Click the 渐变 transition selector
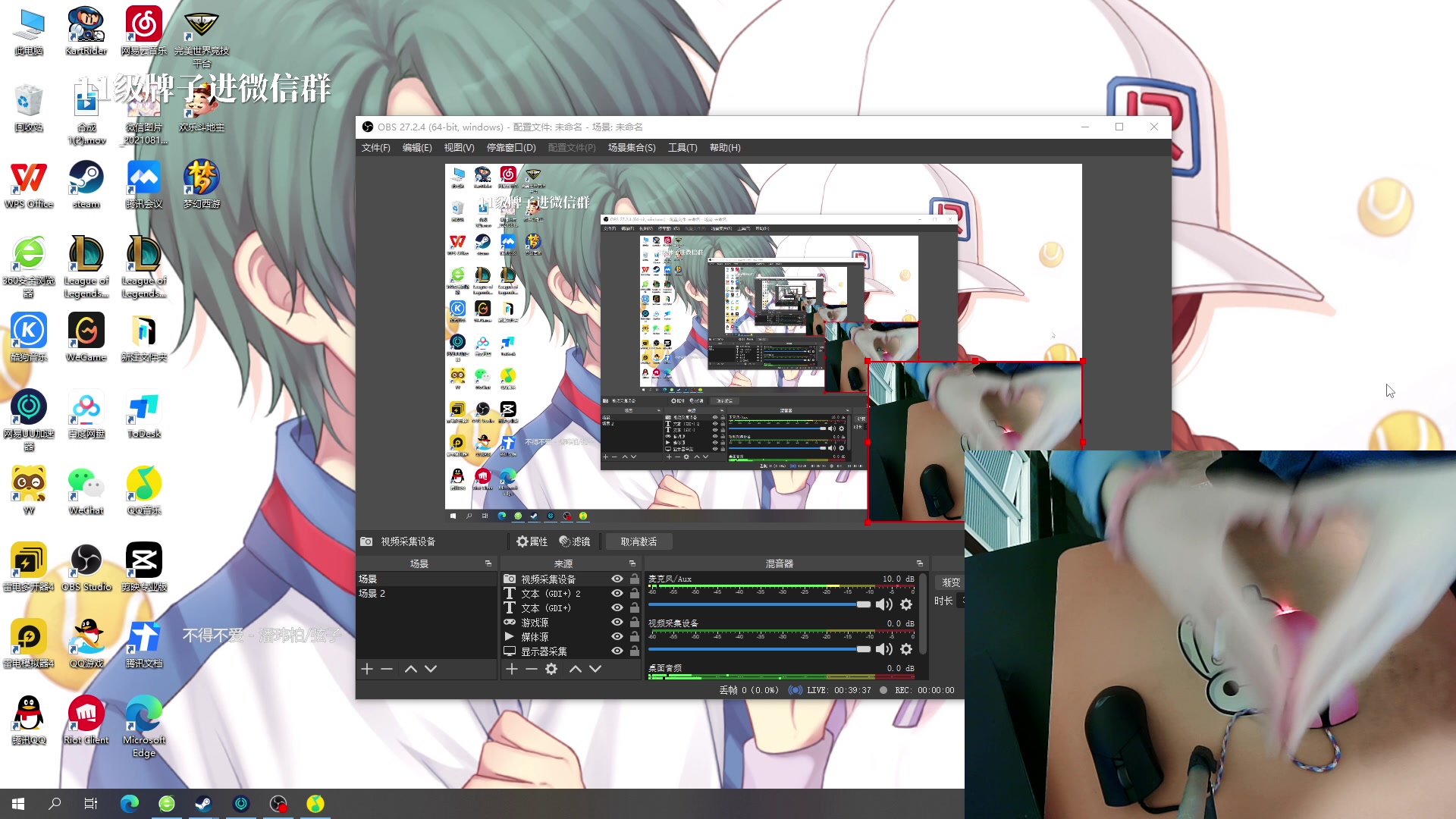 [x=950, y=582]
